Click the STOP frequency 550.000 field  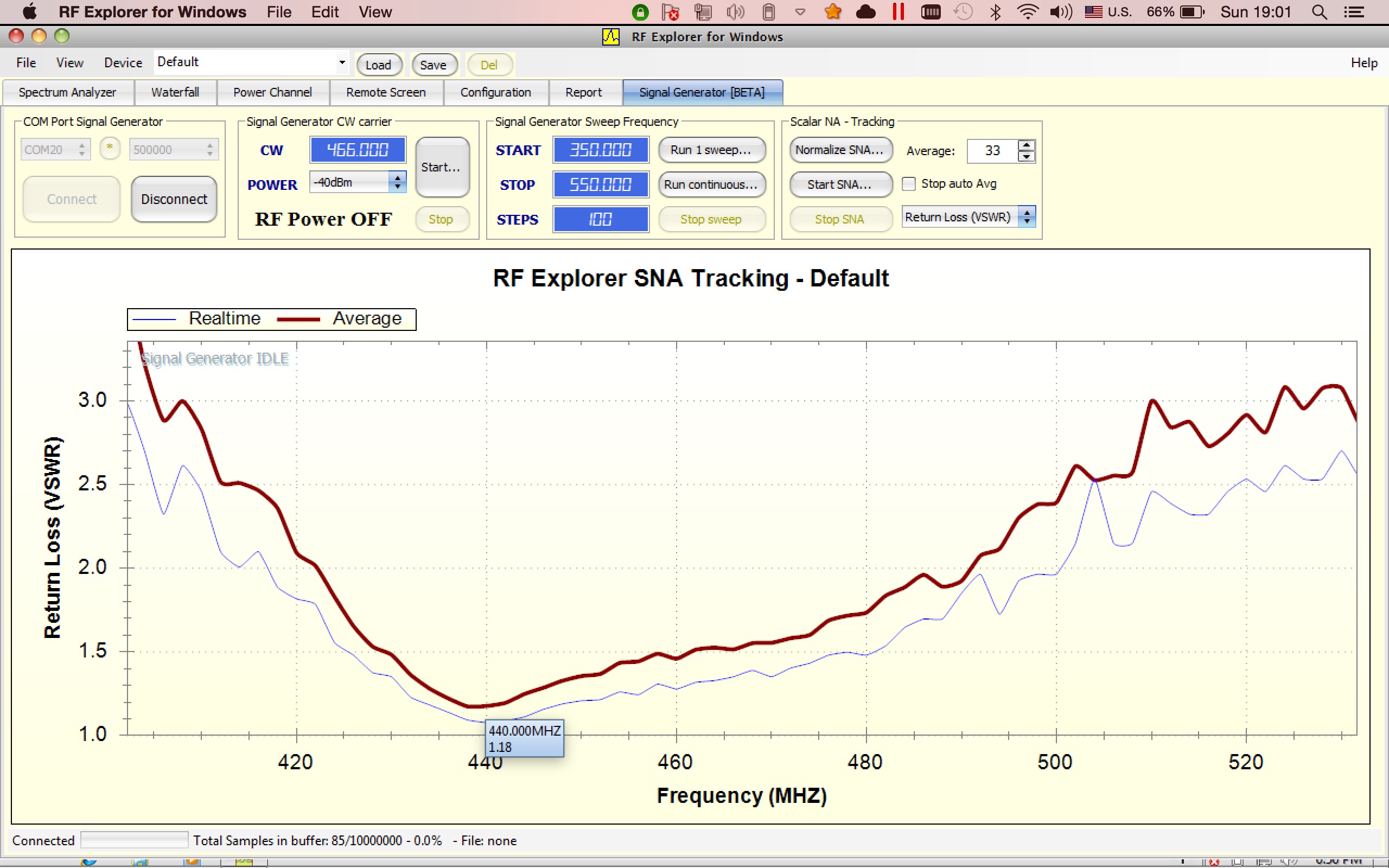click(x=601, y=184)
